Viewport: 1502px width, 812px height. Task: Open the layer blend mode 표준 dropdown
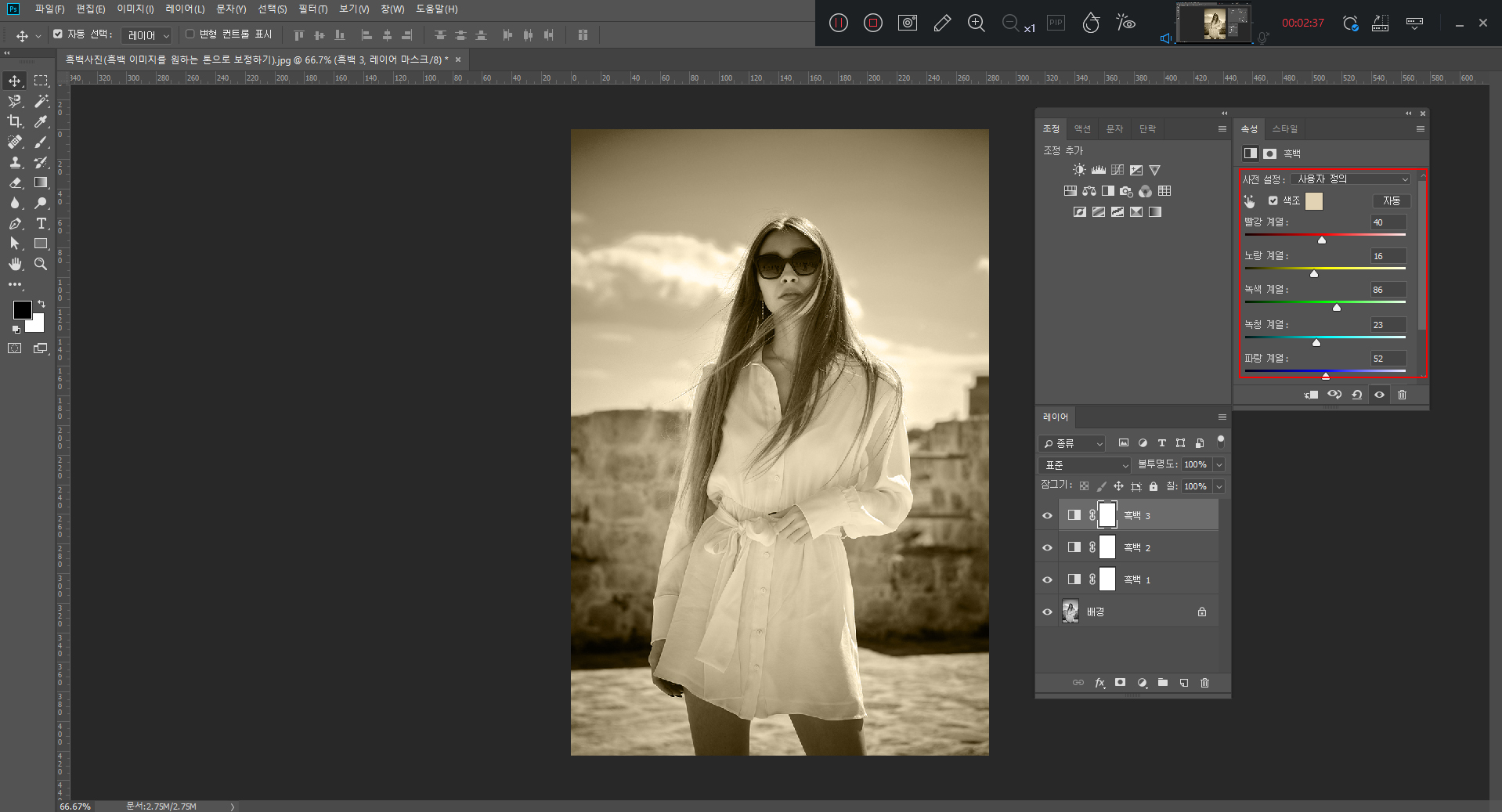1085,465
